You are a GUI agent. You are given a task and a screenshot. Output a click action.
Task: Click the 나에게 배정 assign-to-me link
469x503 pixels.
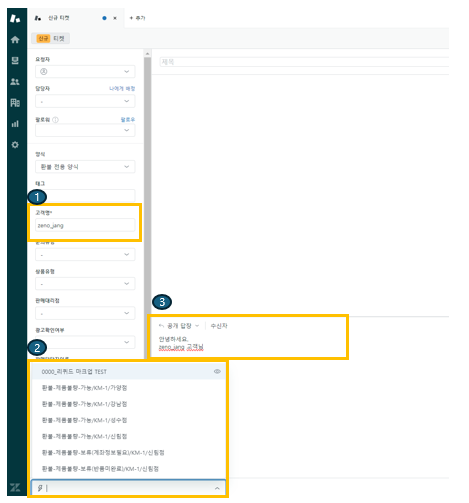coord(122,89)
